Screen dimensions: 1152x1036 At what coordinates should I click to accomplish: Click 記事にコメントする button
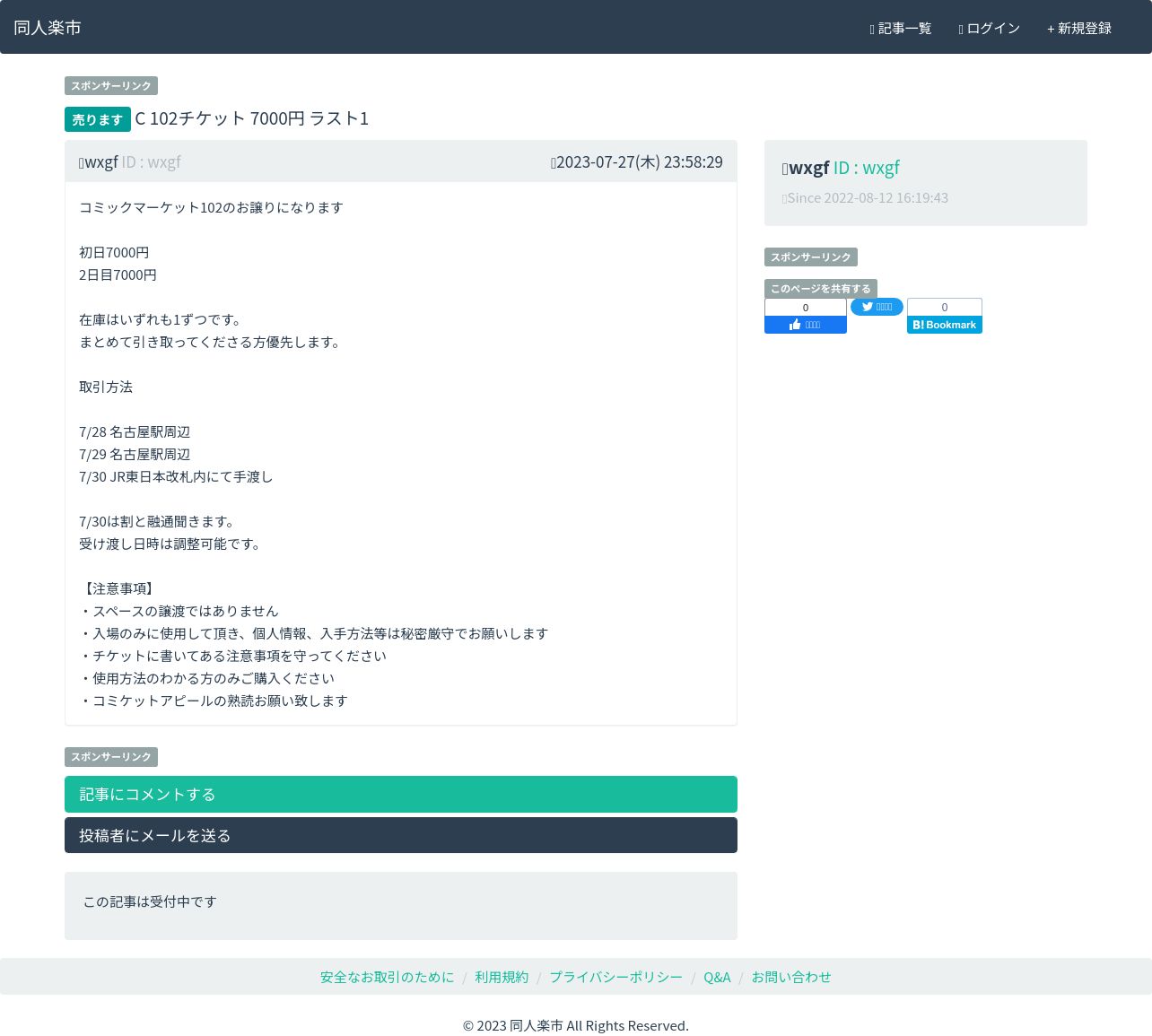coord(401,795)
